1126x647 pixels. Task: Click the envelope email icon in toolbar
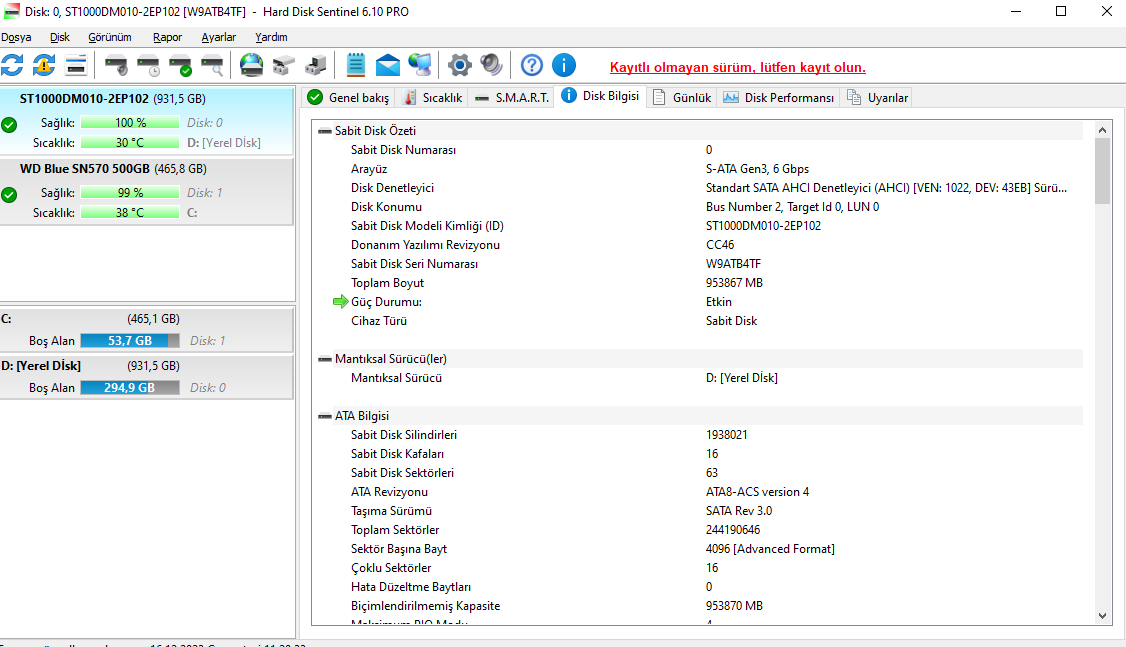tap(388, 66)
